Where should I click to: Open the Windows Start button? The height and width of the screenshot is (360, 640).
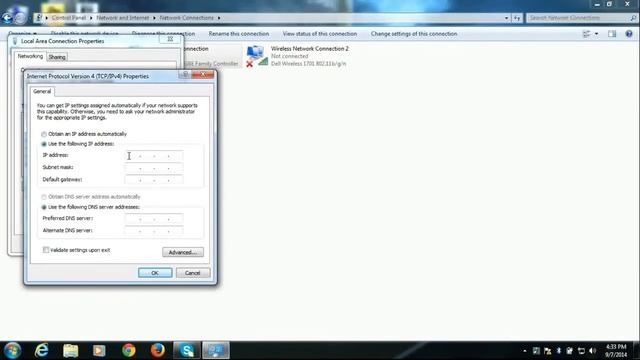pyautogui.click(x=13, y=351)
